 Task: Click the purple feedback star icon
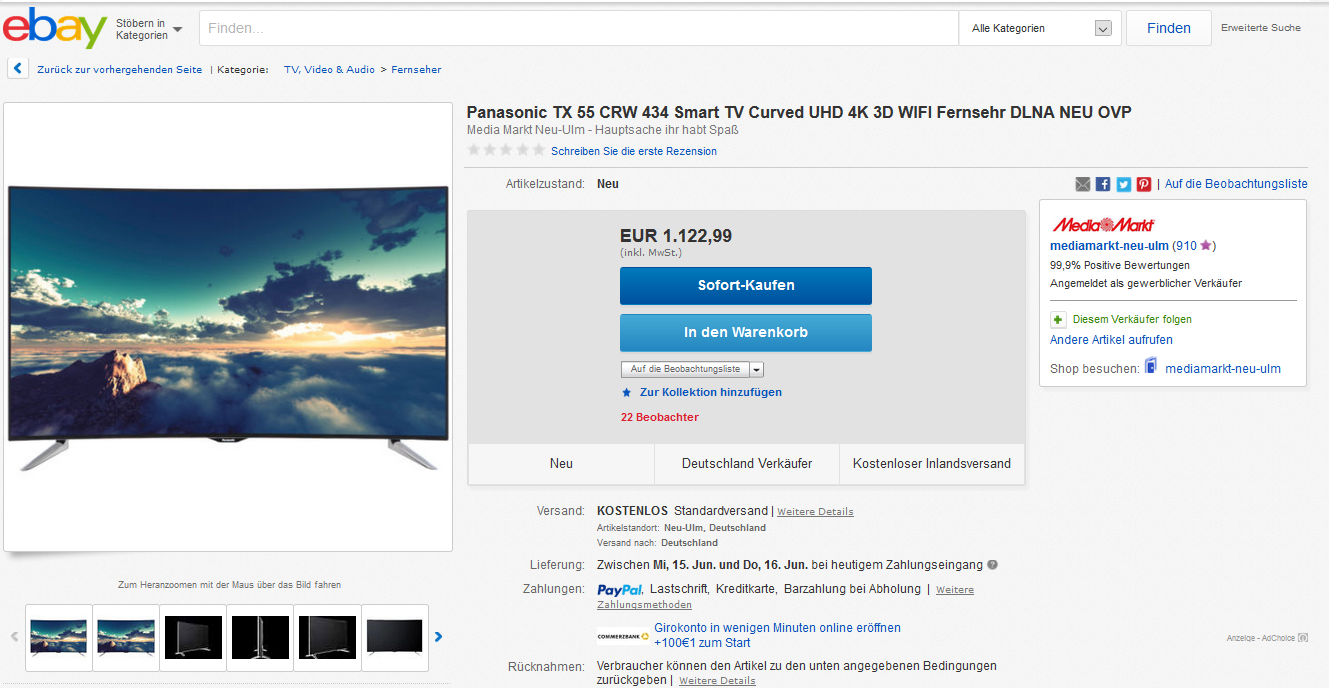pyautogui.click(x=1206, y=245)
